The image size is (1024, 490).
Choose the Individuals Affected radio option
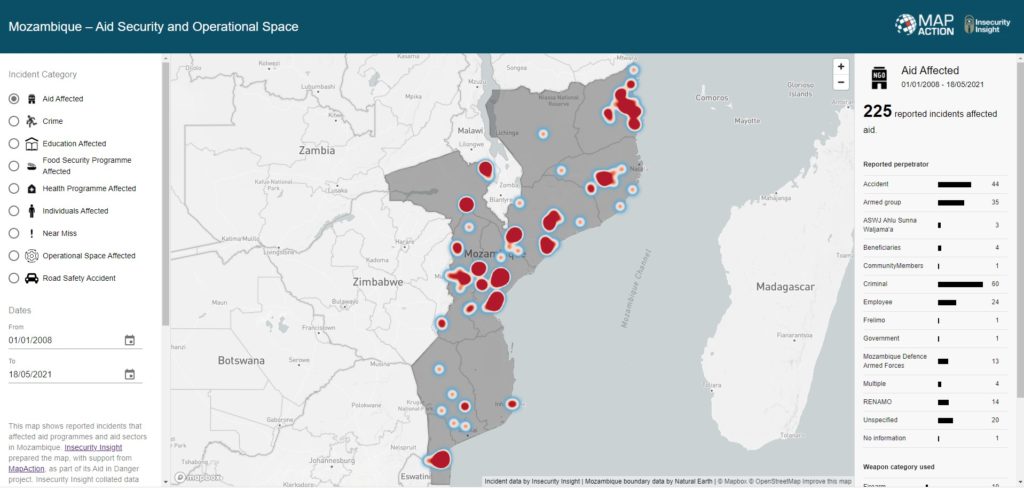coord(14,211)
